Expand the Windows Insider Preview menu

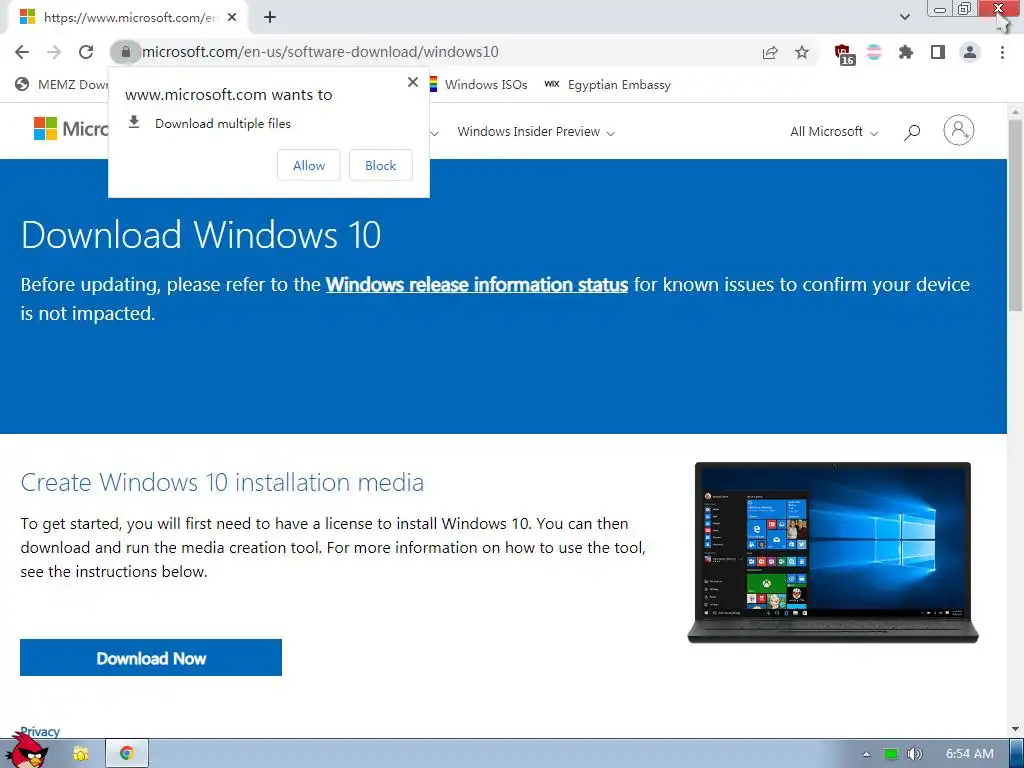coord(536,132)
